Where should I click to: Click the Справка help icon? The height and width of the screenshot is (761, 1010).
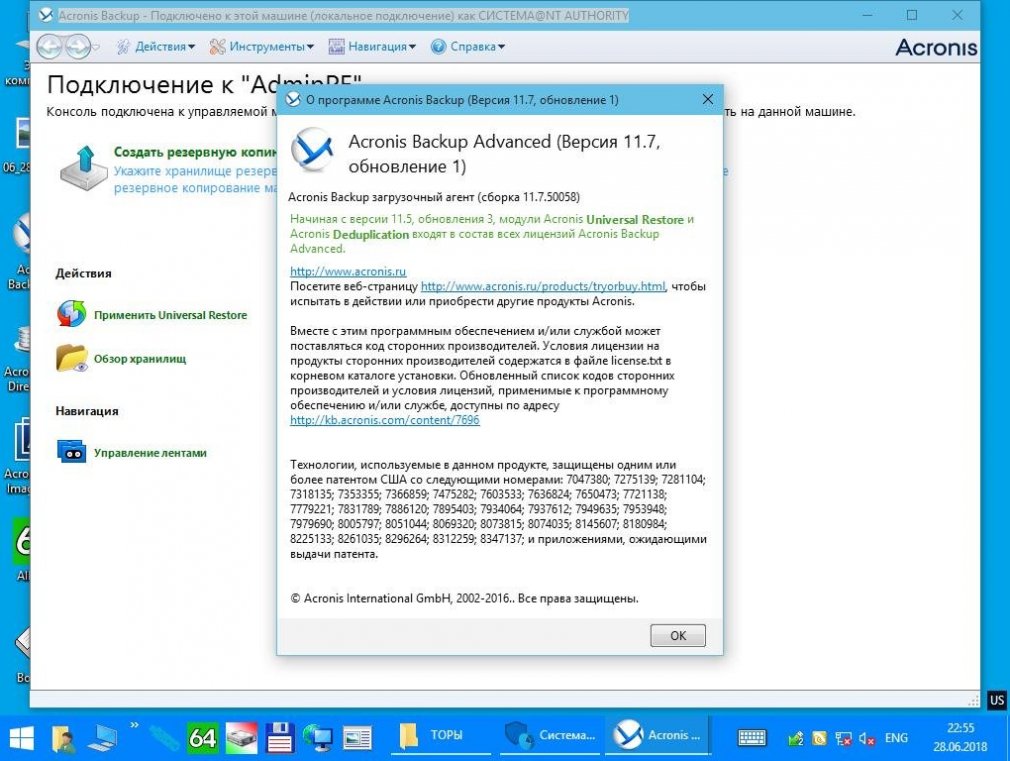point(438,46)
